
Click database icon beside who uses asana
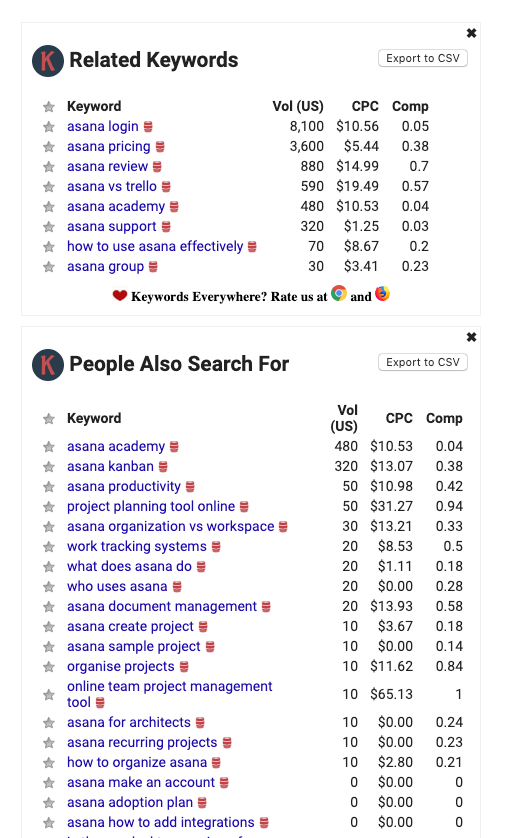point(177,587)
